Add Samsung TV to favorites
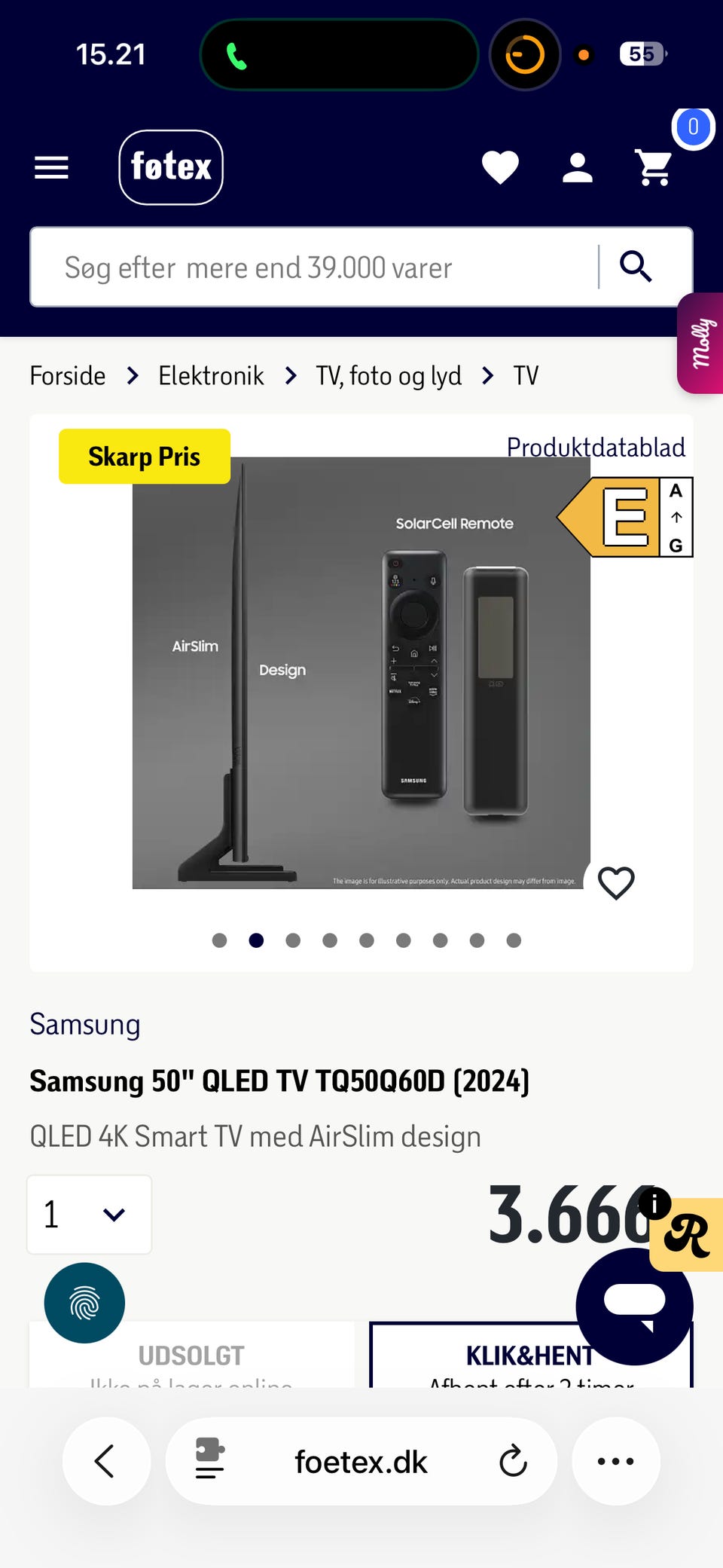Viewport: 723px width, 1568px height. point(616,883)
